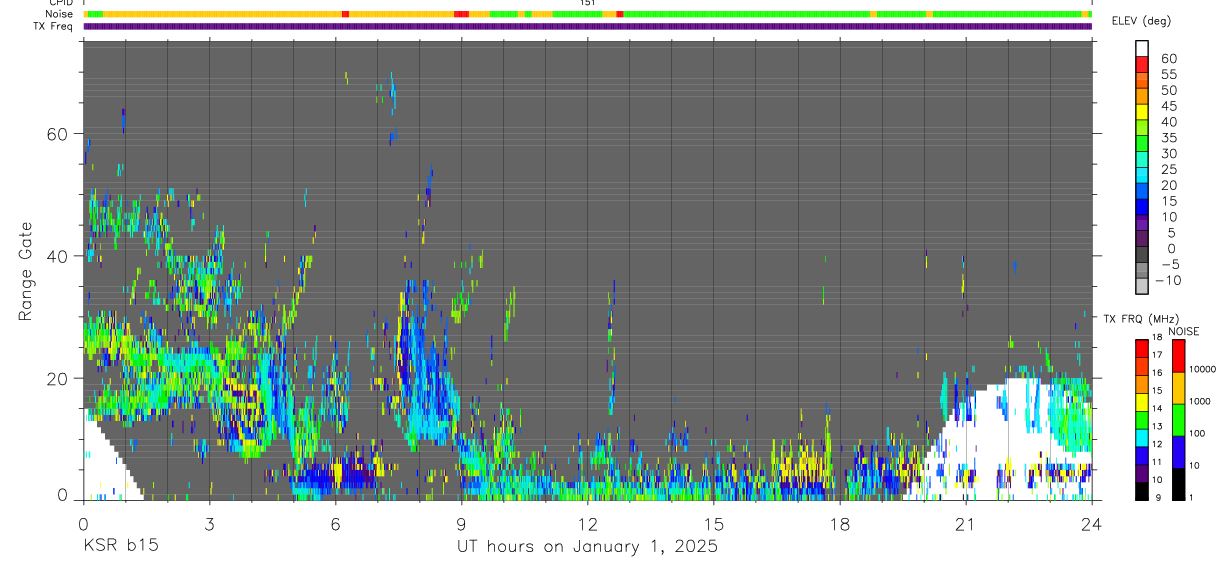Click the white top elevation legend box

click(1142, 48)
